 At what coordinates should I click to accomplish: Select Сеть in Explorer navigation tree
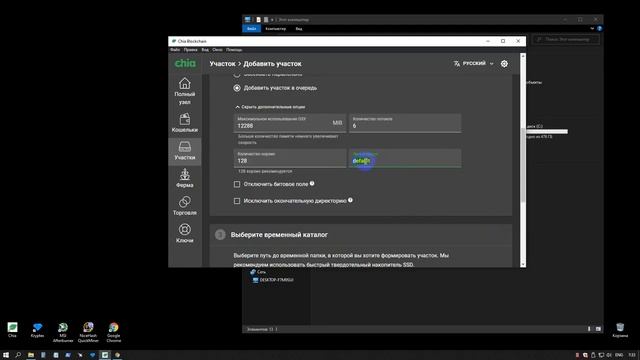pos(258,272)
